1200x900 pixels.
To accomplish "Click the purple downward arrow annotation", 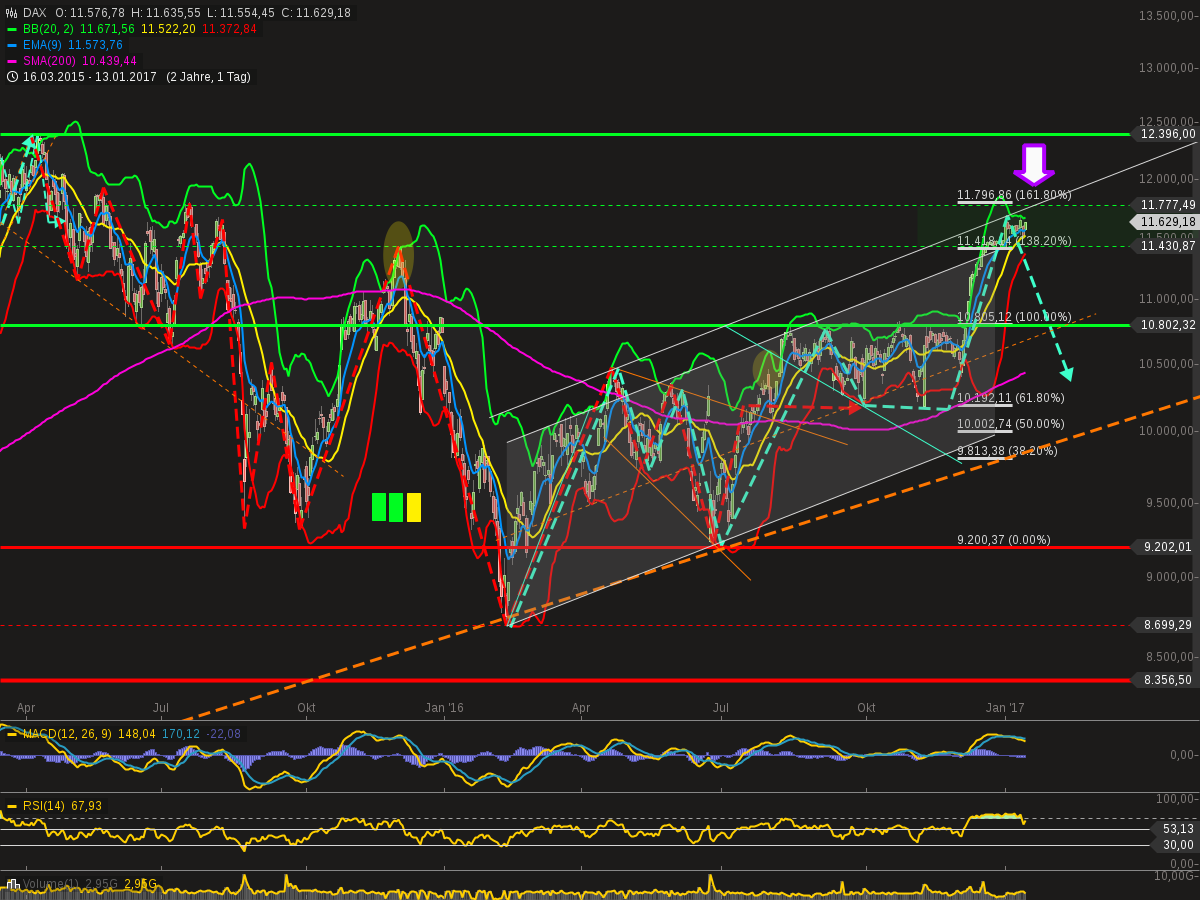I will [x=1033, y=164].
